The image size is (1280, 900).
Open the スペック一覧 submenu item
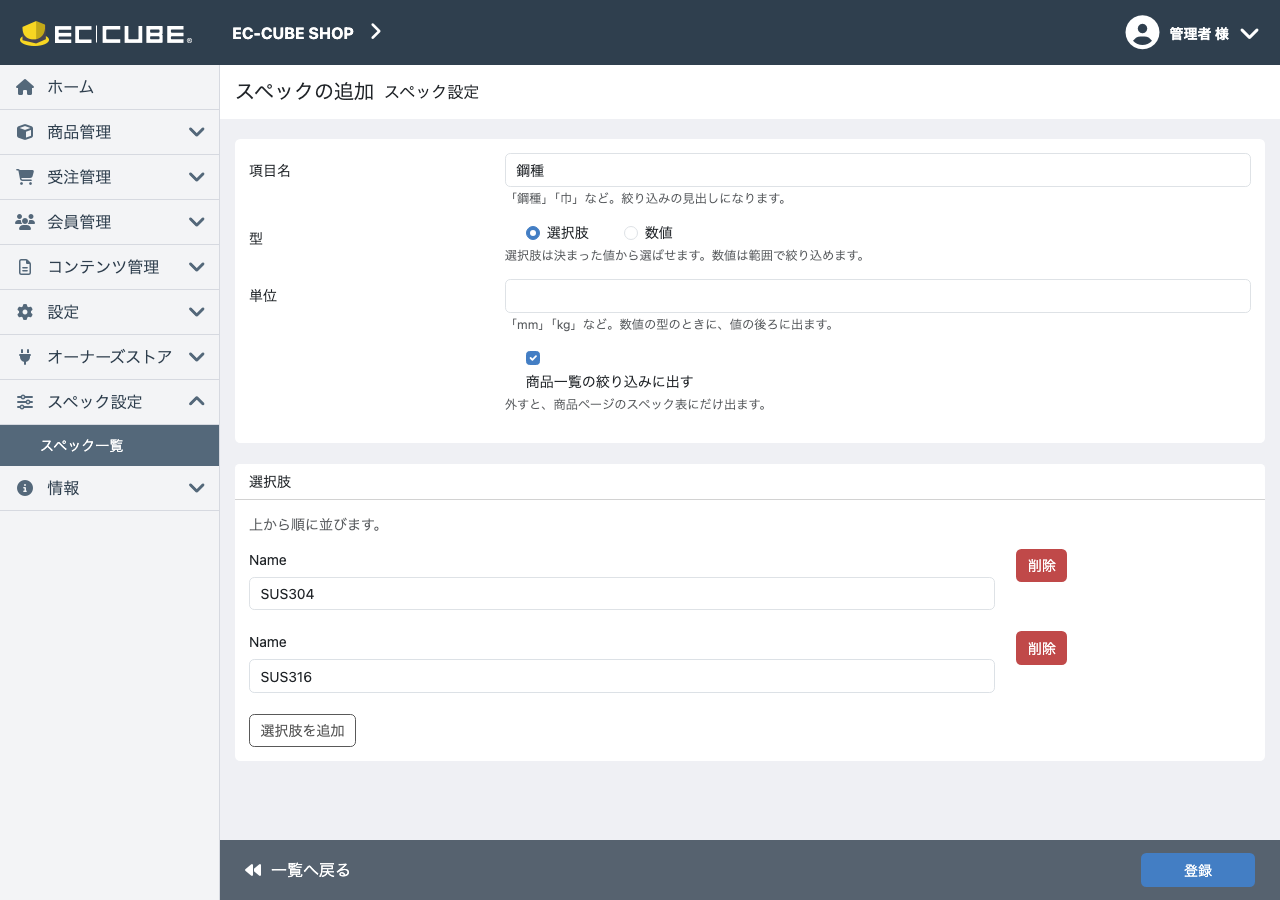[109, 446]
